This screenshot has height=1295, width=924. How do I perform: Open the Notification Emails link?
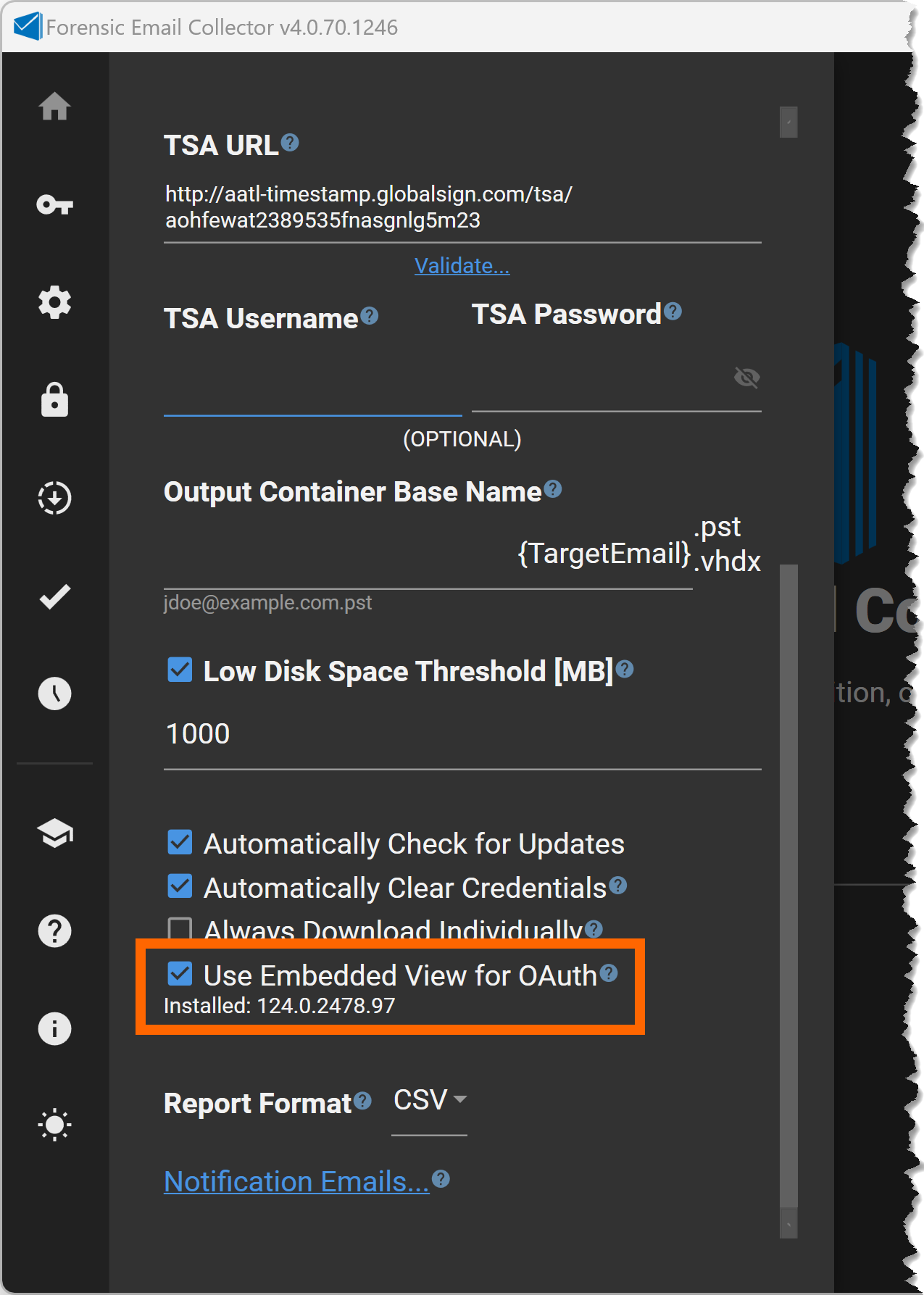click(x=296, y=1181)
